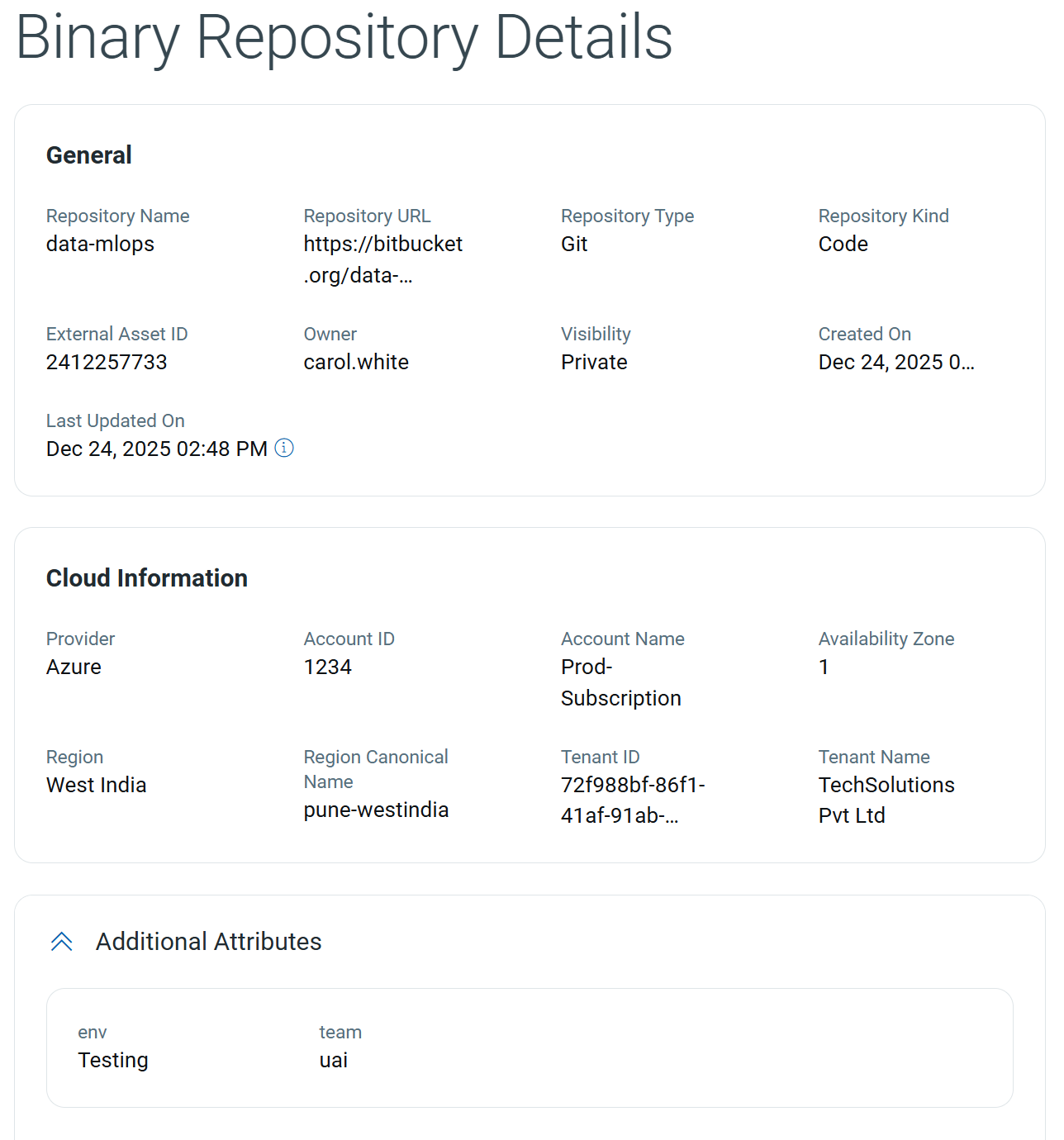Click the truncated Created On date
Viewport: 1064px width, 1140px height.
click(x=896, y=362)
